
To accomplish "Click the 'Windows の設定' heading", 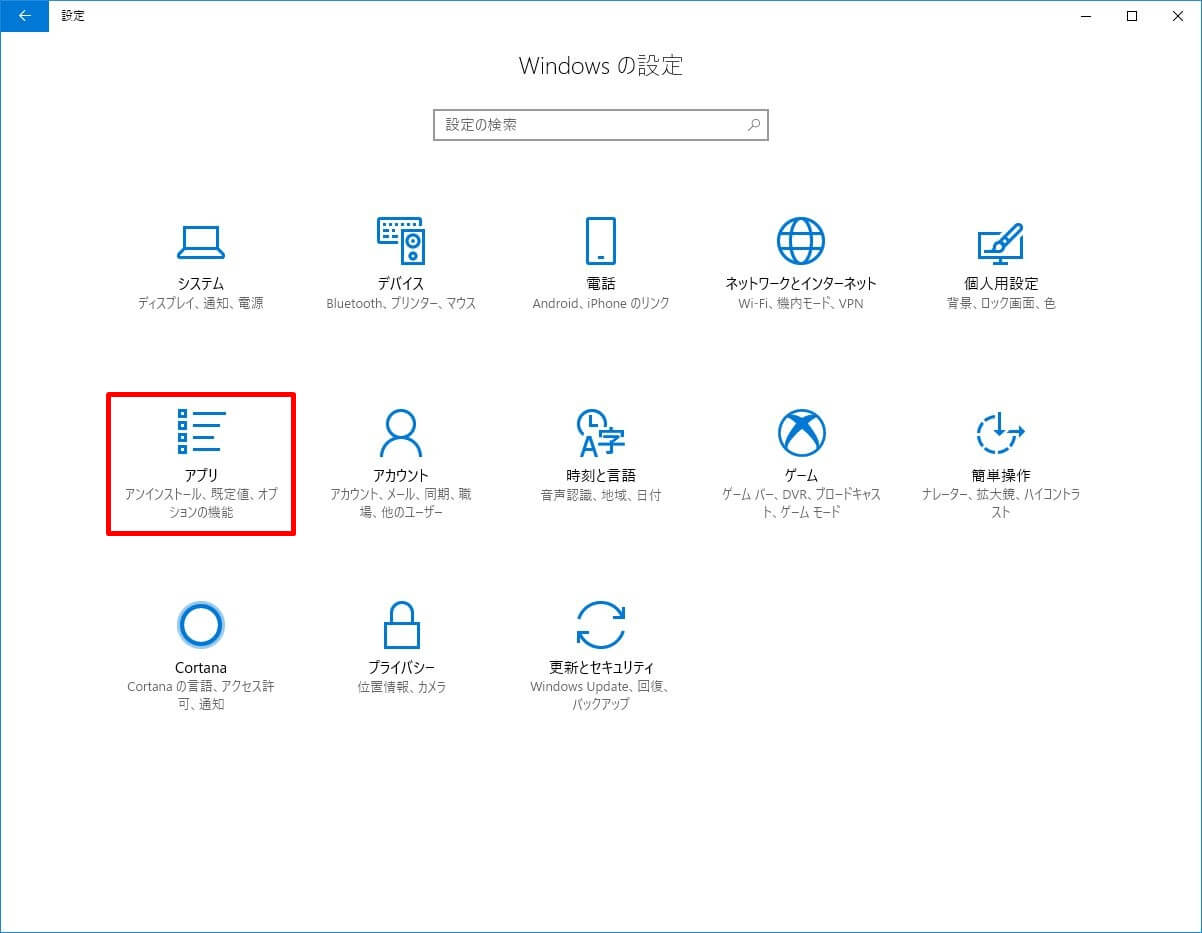I will click(601, 66).
